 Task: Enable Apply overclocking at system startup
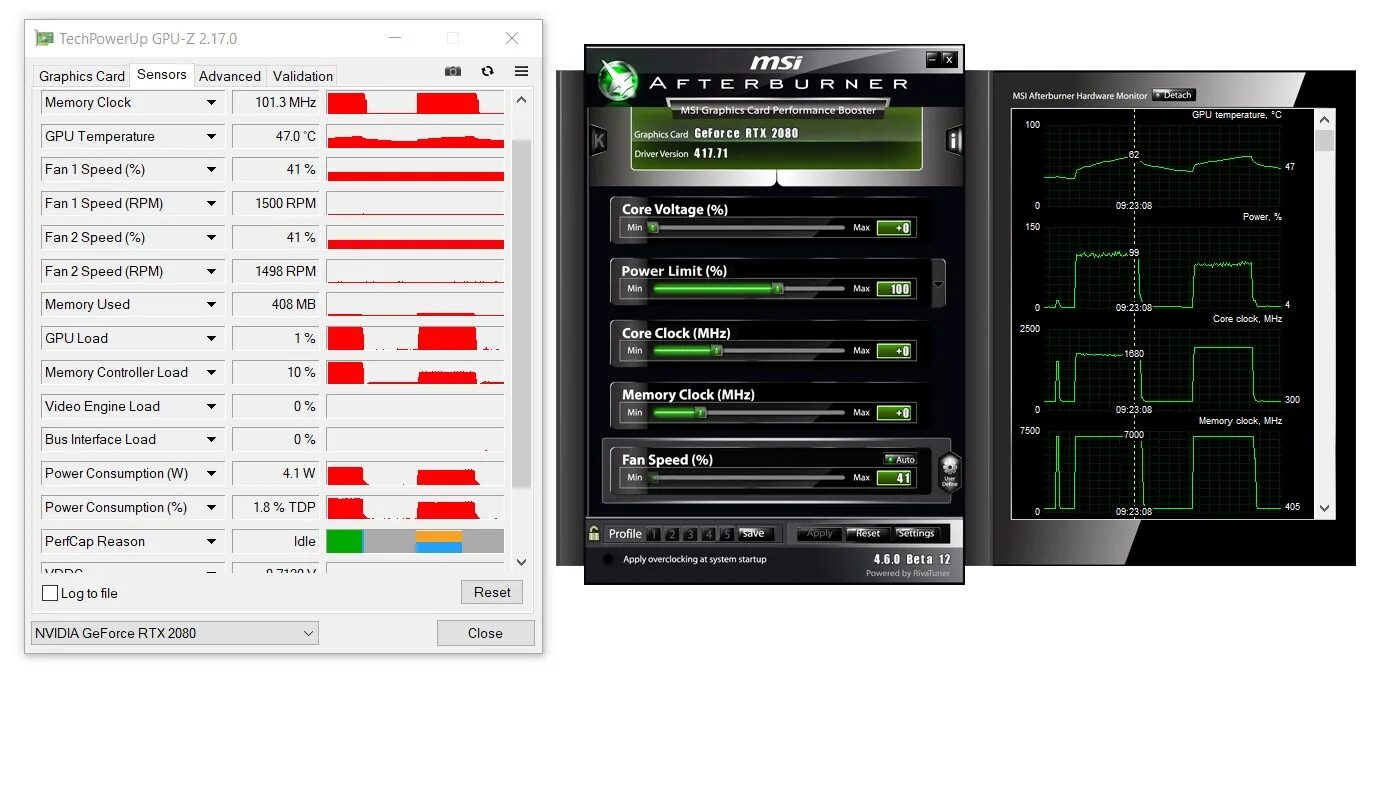(x=607, y=559)
